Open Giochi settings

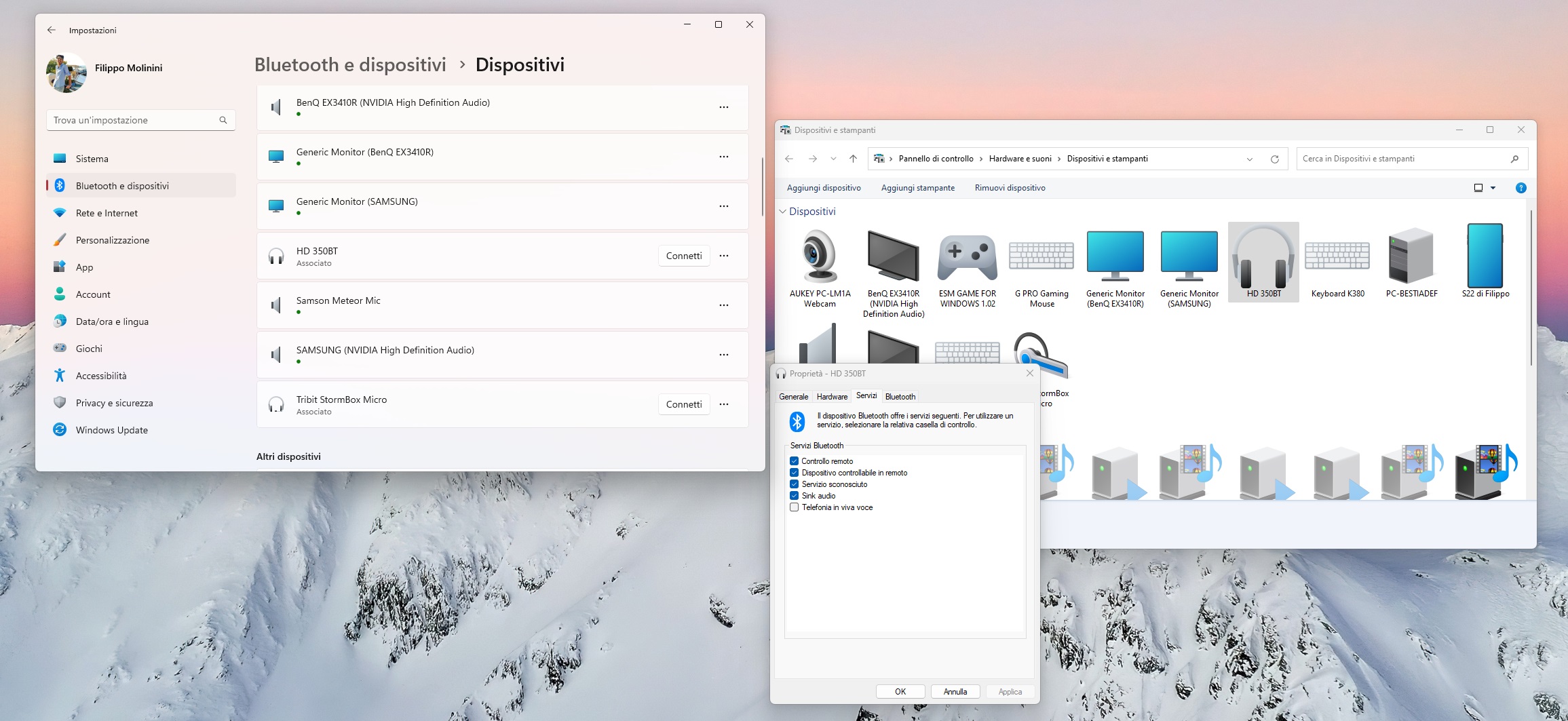coord(141,349)
